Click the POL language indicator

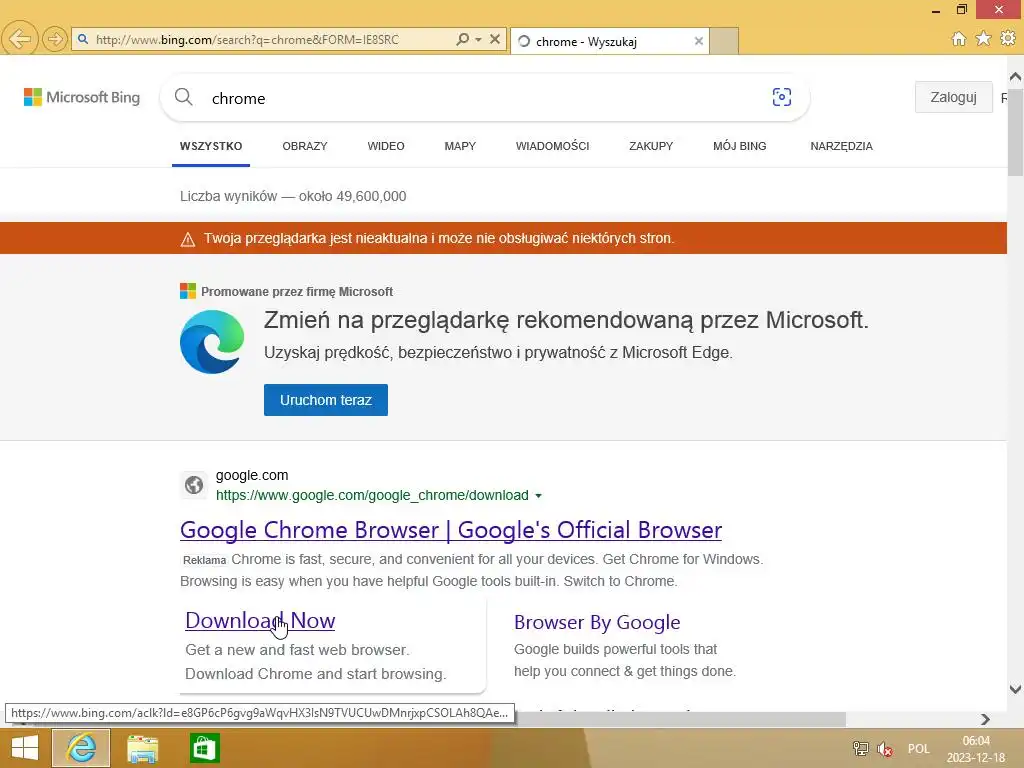(x=919, y=749)
